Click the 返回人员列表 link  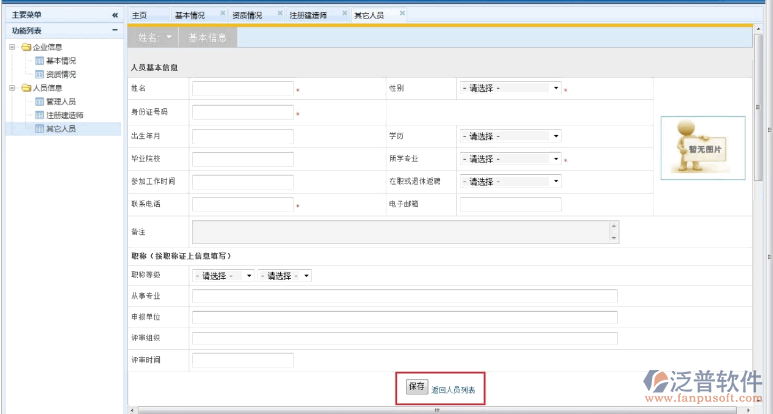[453, 388]
